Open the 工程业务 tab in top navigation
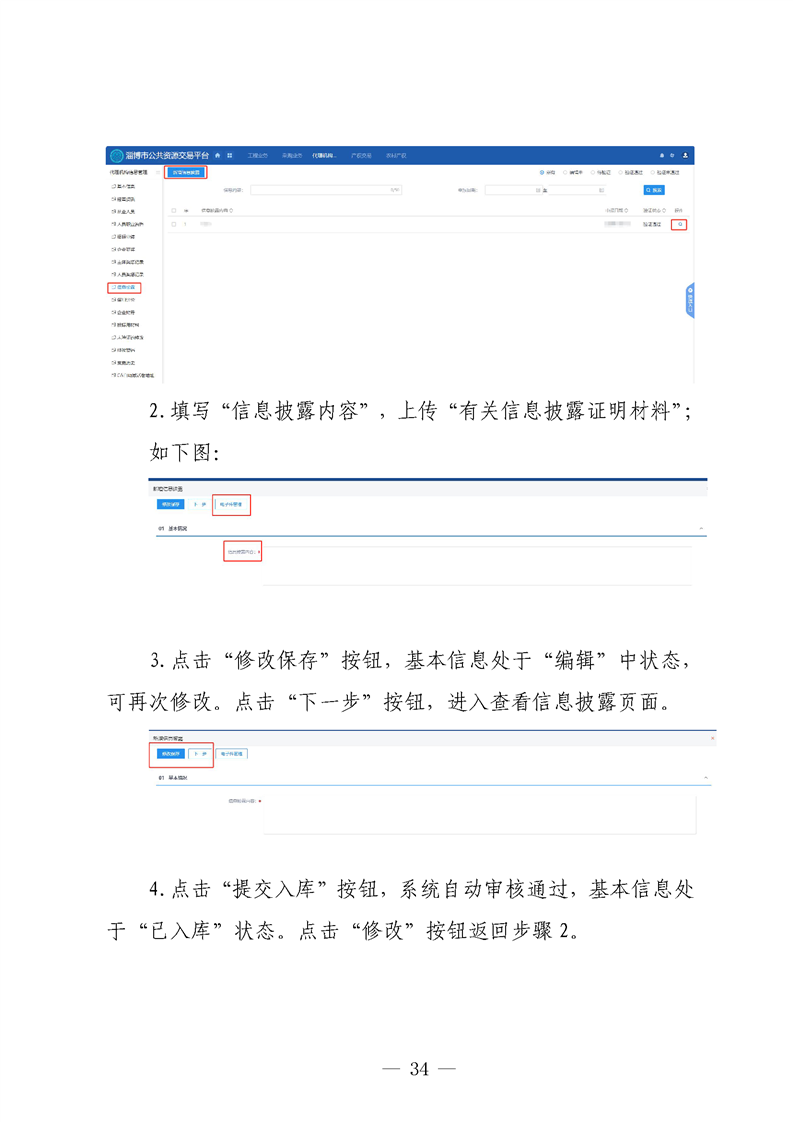 pos(257,156)
